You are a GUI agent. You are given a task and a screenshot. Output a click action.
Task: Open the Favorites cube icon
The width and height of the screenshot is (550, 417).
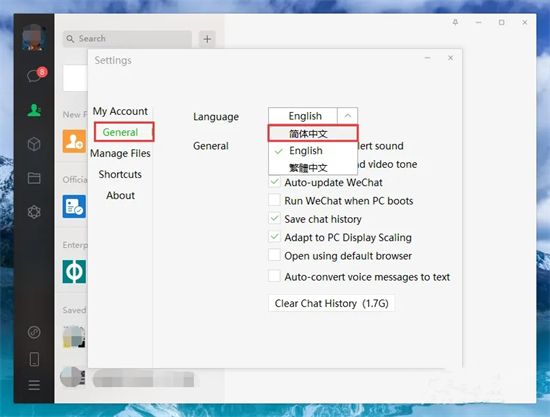pyautogui.click(x=34, y=144)
